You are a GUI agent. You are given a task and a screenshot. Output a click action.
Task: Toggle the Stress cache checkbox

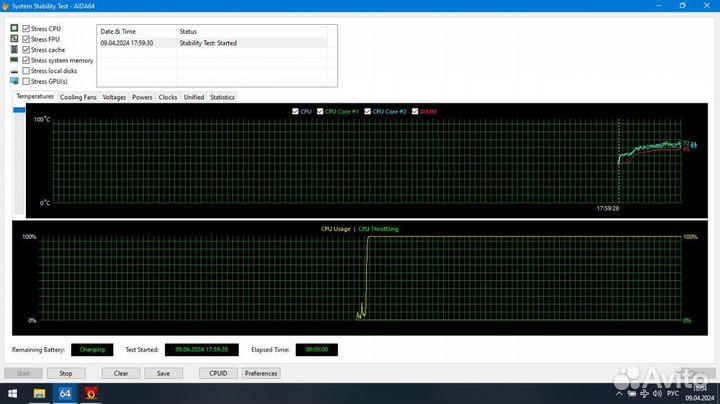[x=26, y=50]
